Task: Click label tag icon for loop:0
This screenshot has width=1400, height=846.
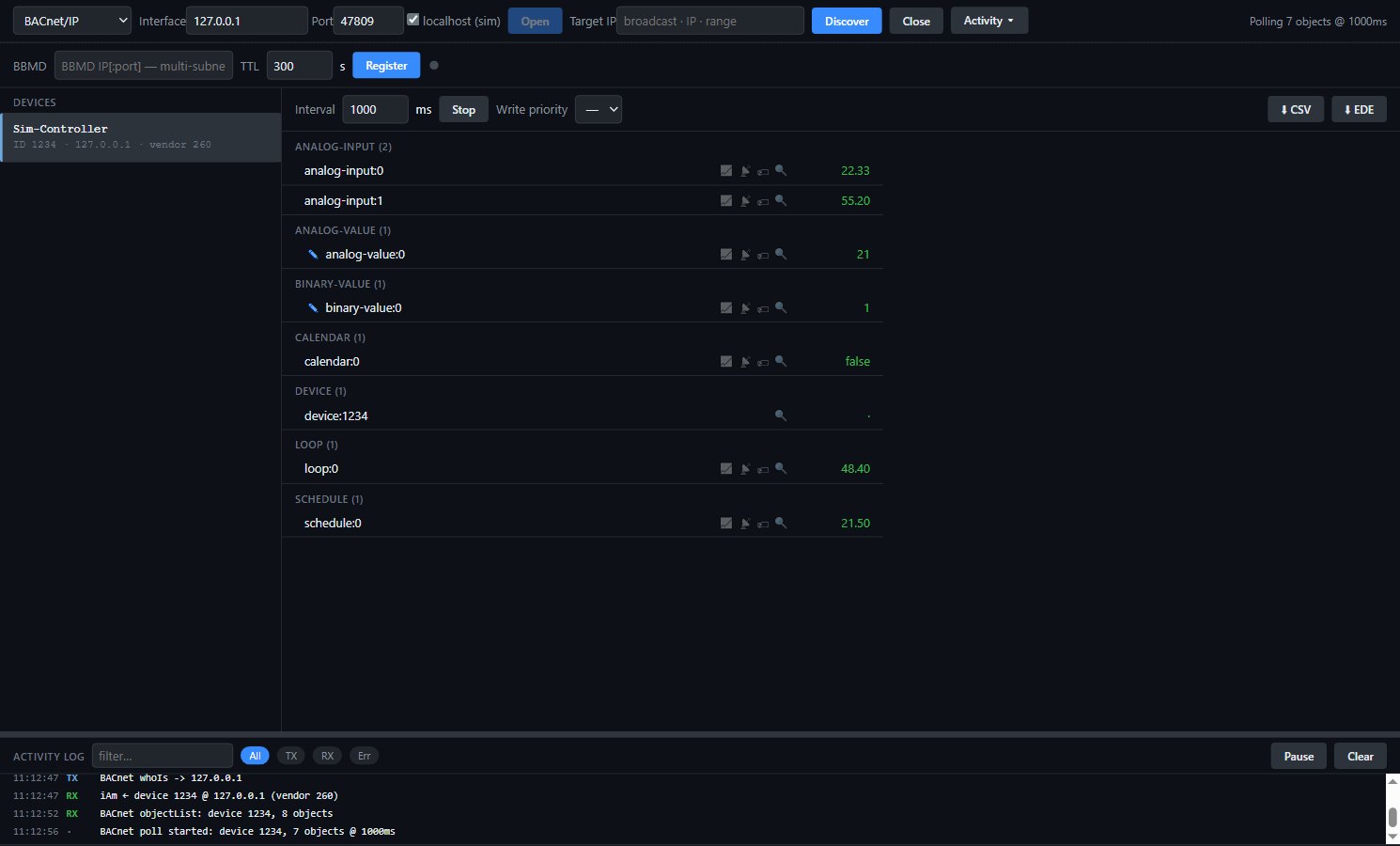Action: (763, 470)
